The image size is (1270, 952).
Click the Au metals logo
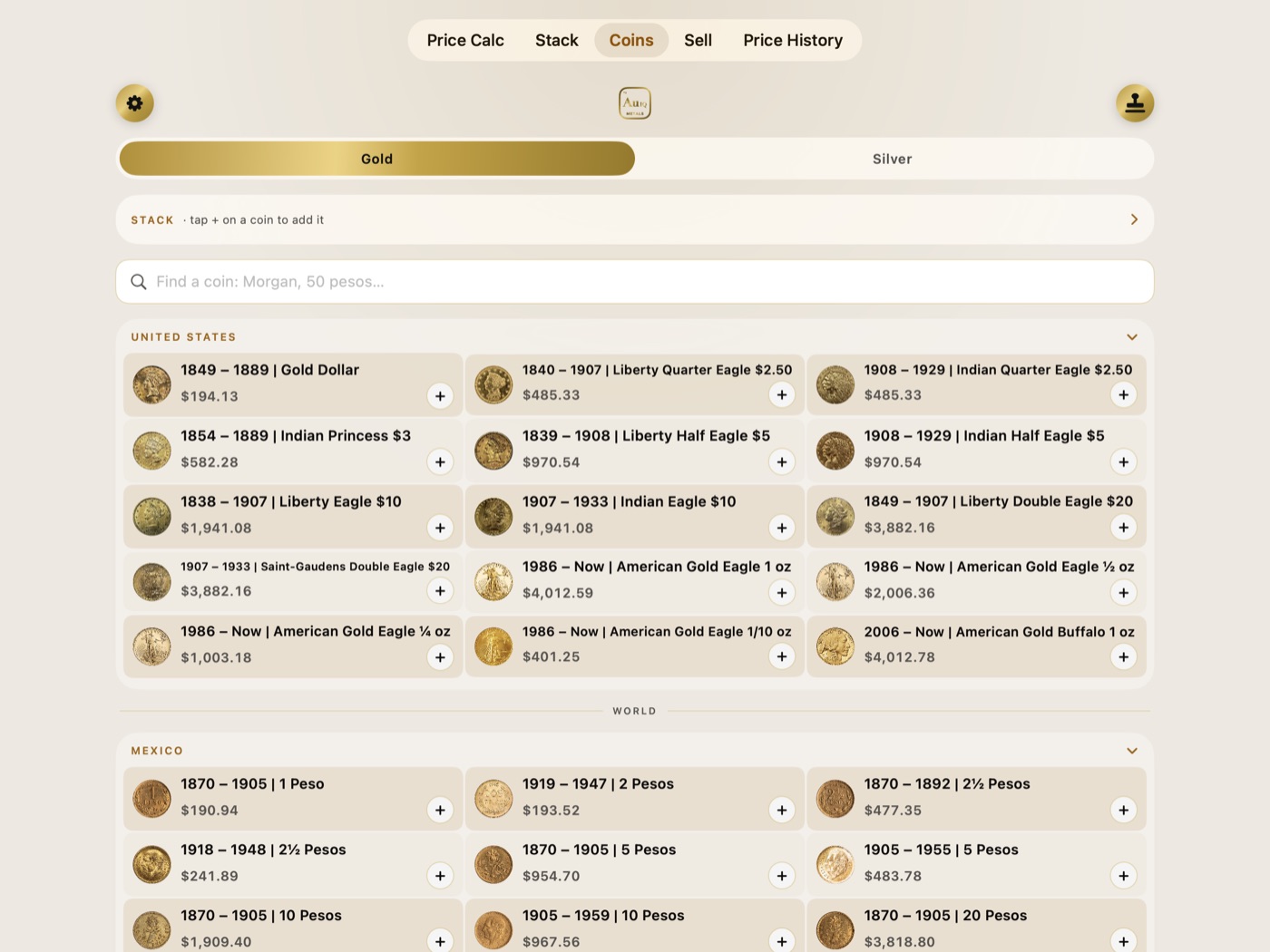635,103
